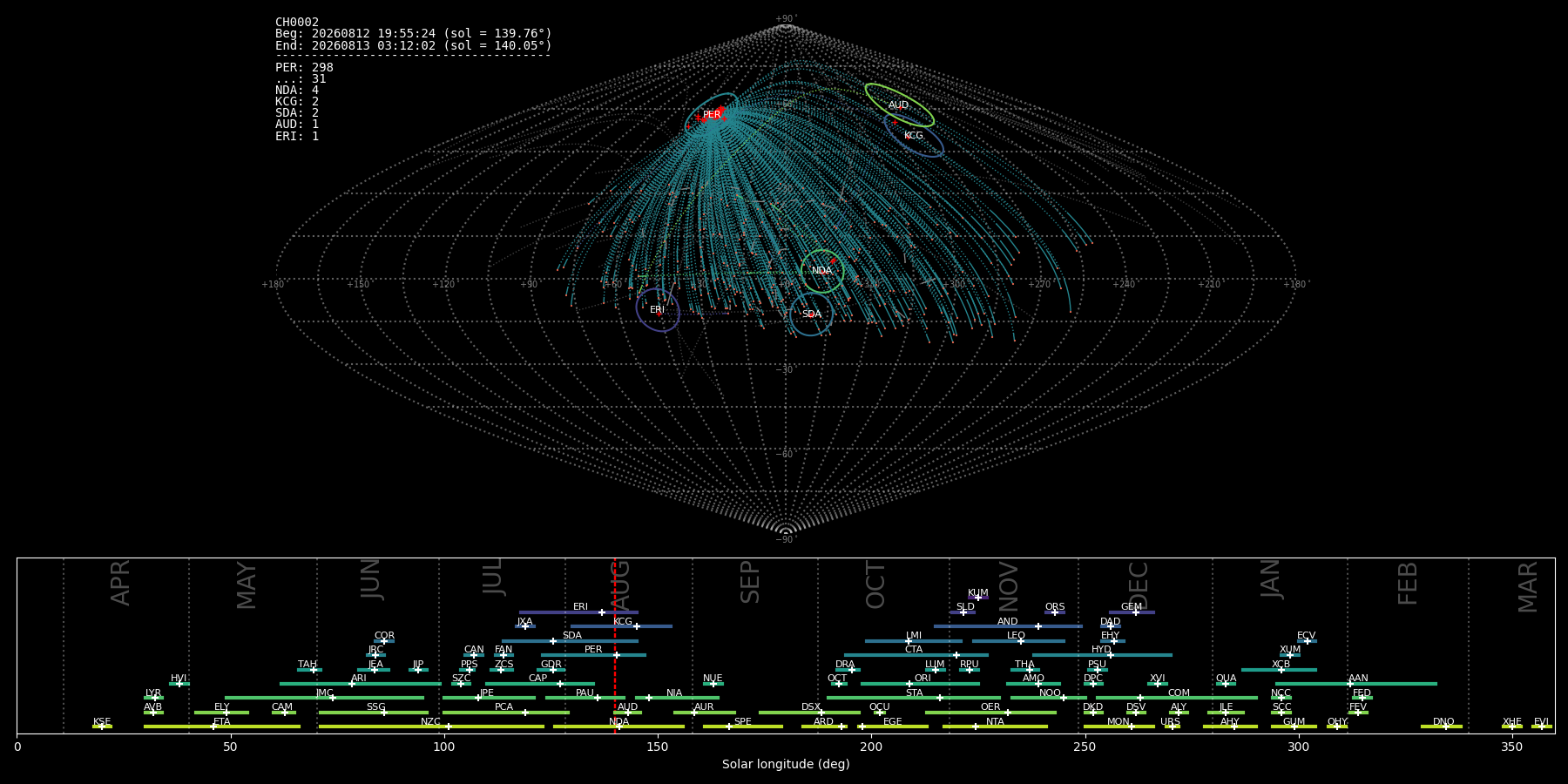Click the LEO shower marker
This screenshot has width=1568, height=784.
point(1020,641)
